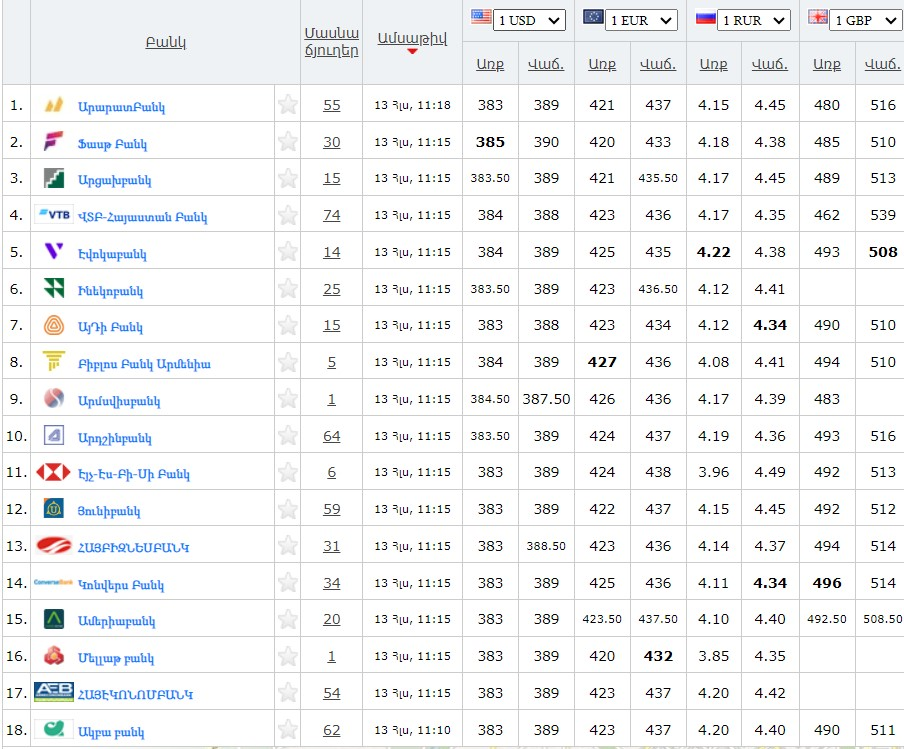Open the 1 USD currency dropdown
This screenshot has height=749, width=904.
[x=529, y=20]
